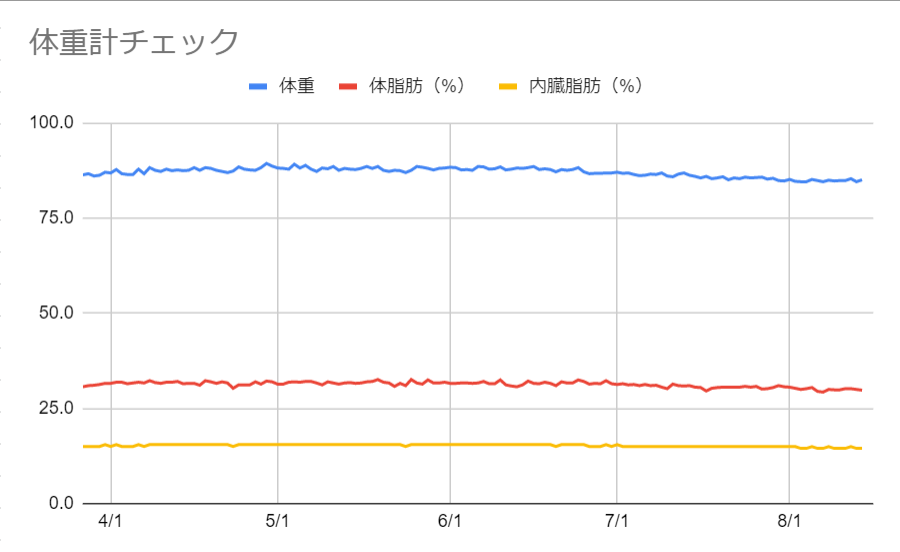The image size is (900, 552).
Task: Click the 内臓脂肪（%） legend label
Action: pos(586,86)
